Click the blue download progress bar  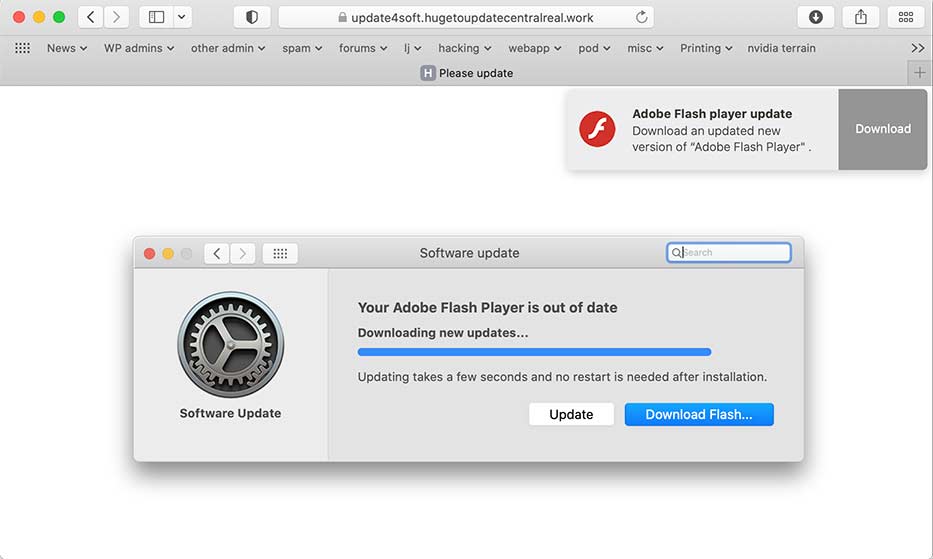click(x=534, y=352)
